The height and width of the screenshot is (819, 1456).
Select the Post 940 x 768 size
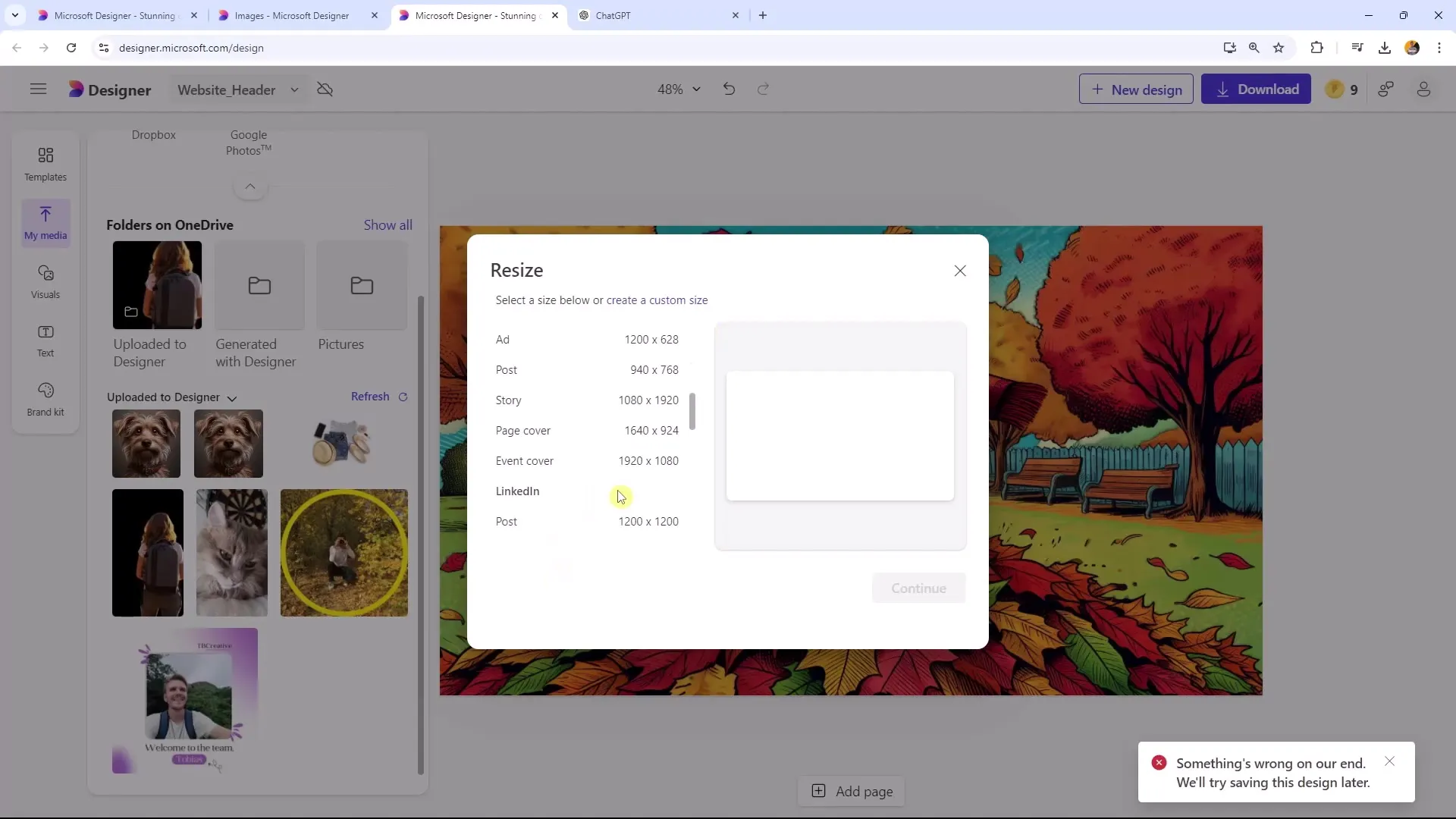click(587, 370)
